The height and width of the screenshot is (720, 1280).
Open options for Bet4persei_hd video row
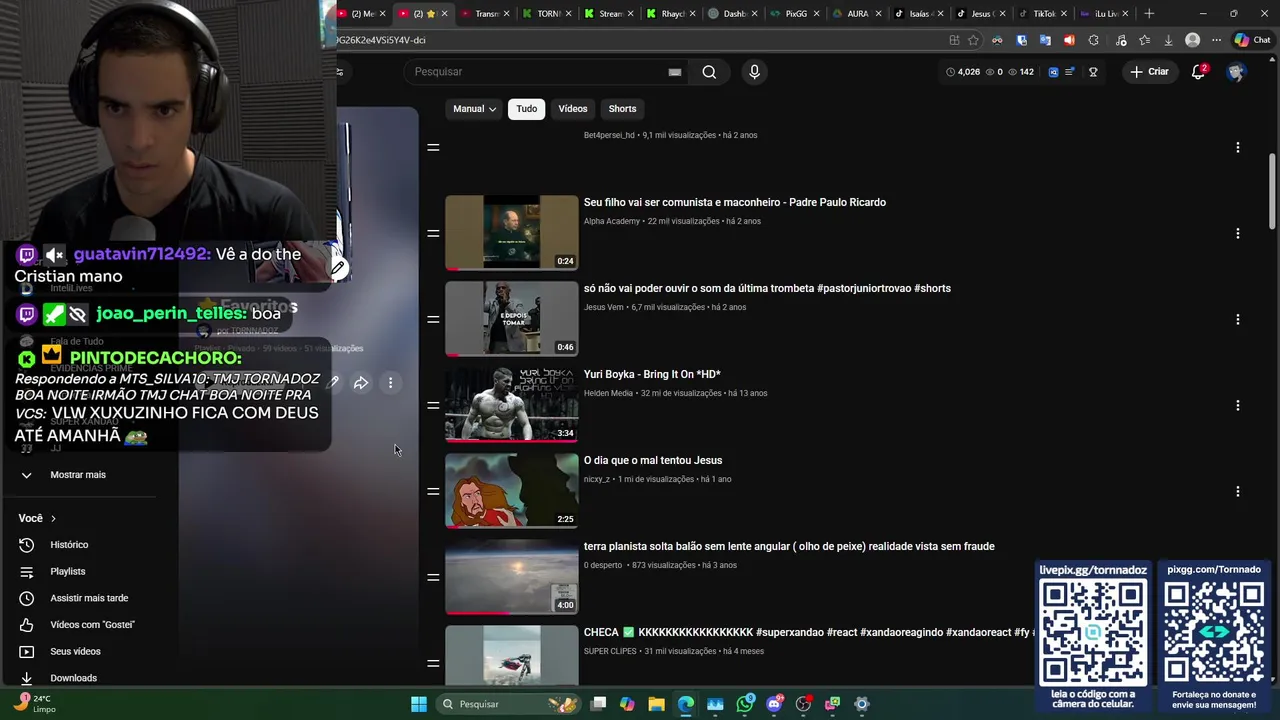[x=1237, y=147]
